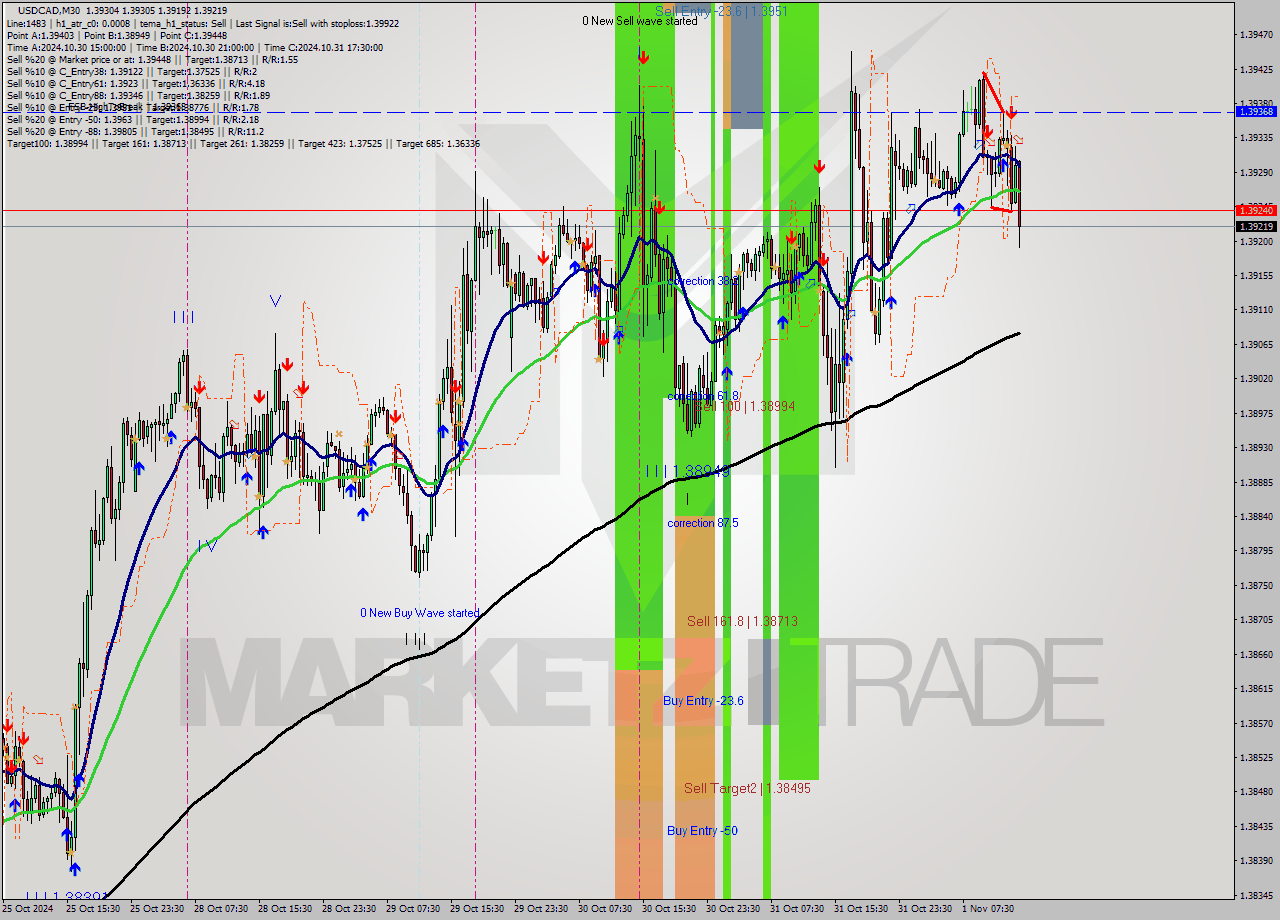Click the 'Sell %10 @ C_Entry61' line
The width and height of the screenshot is (1280, 920).
tap(135, 83)
